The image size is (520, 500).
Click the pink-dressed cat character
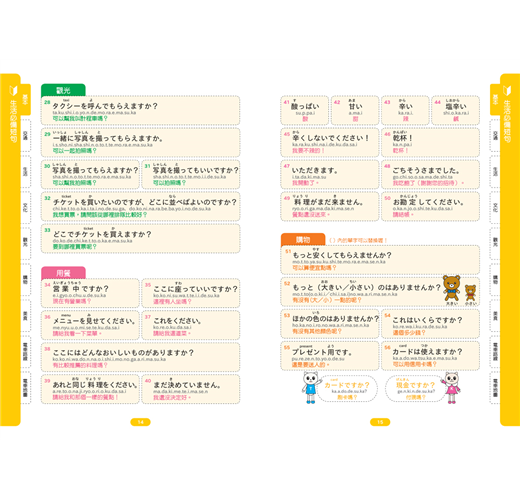[452, 388]
